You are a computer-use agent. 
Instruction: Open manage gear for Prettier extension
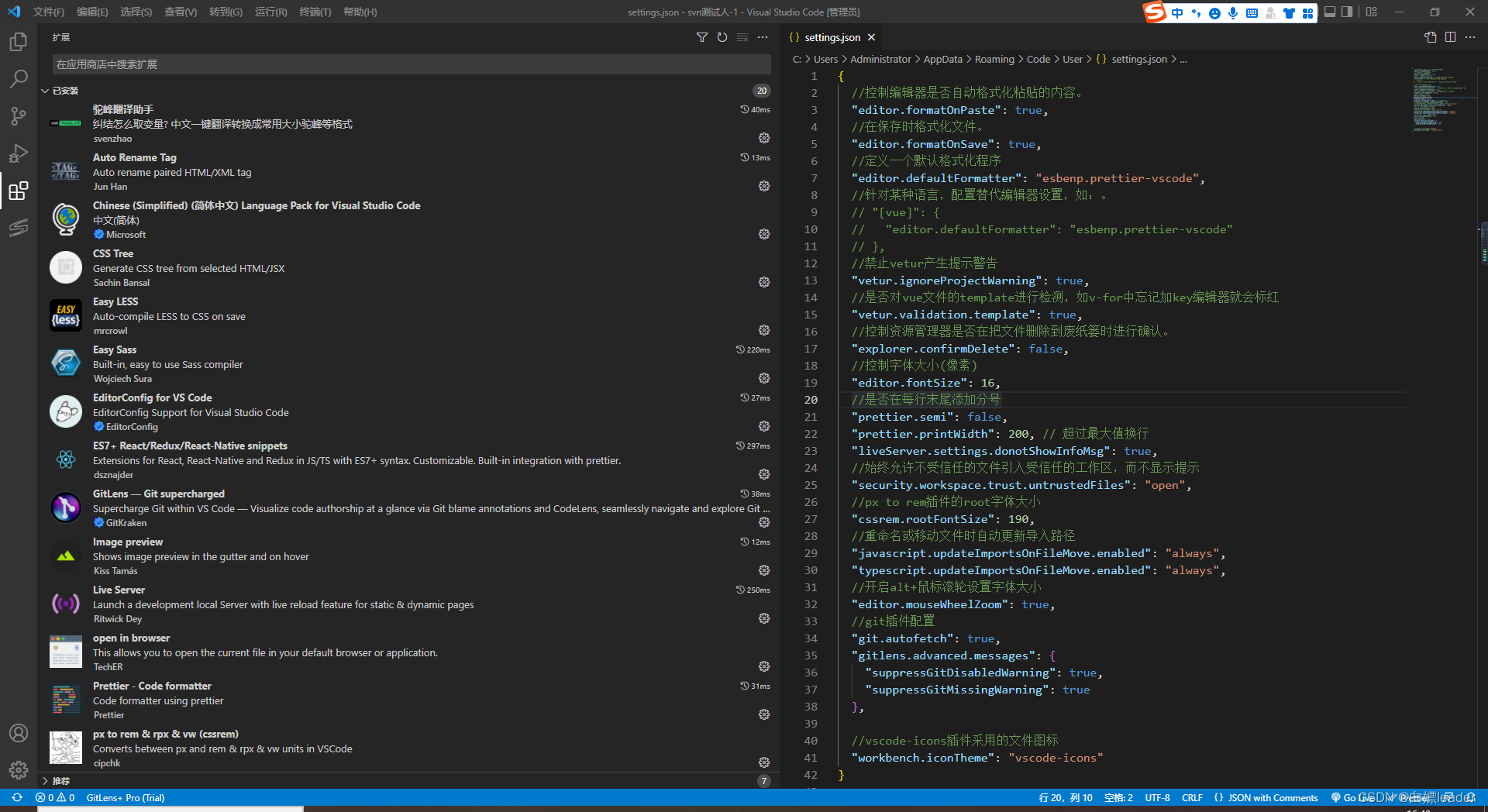point(764,714)
